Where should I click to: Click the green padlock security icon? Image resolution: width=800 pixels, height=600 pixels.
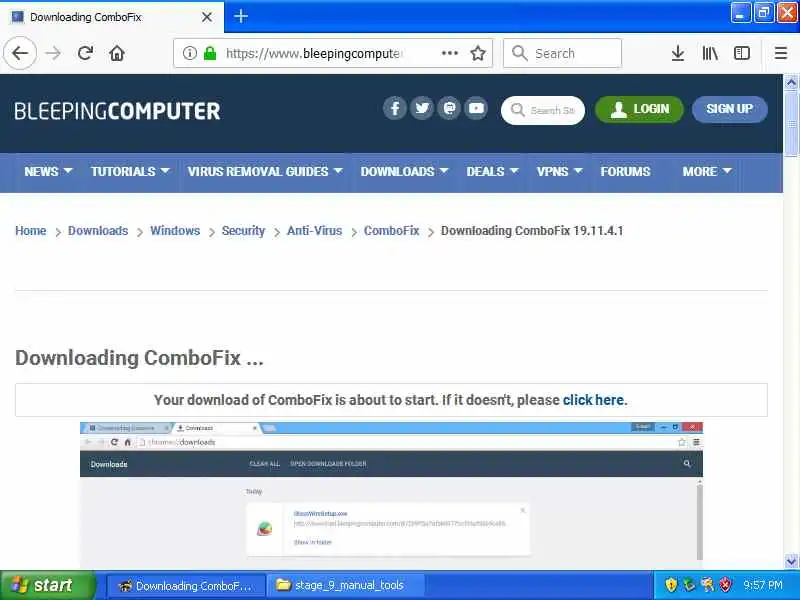point(210,53)
